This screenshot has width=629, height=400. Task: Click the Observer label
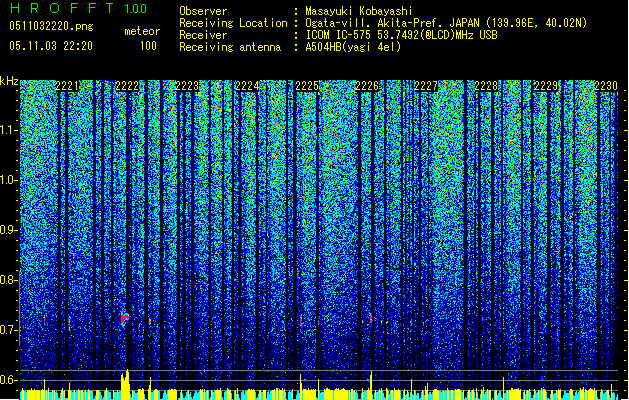(x=203, y=11)
